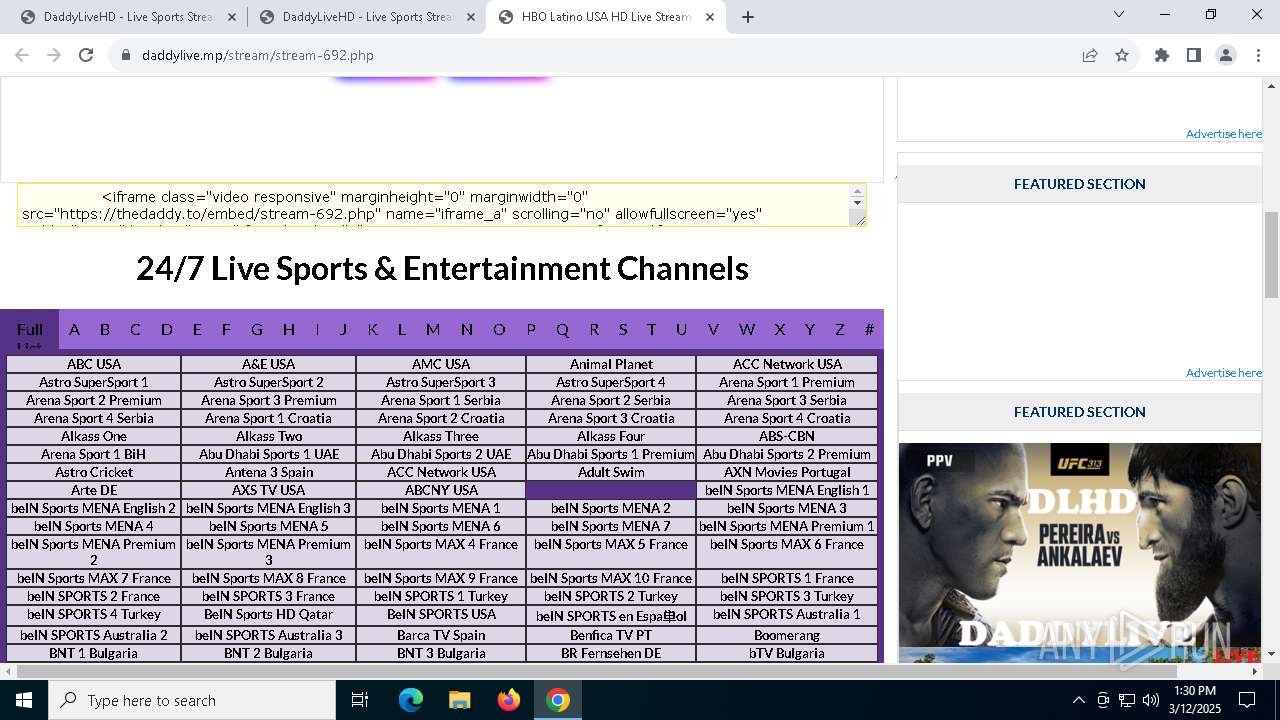Open the ABS-CBN channel
Image resolution: width=1280 pixels, height=720 pixels.
(x=787, y=436)
